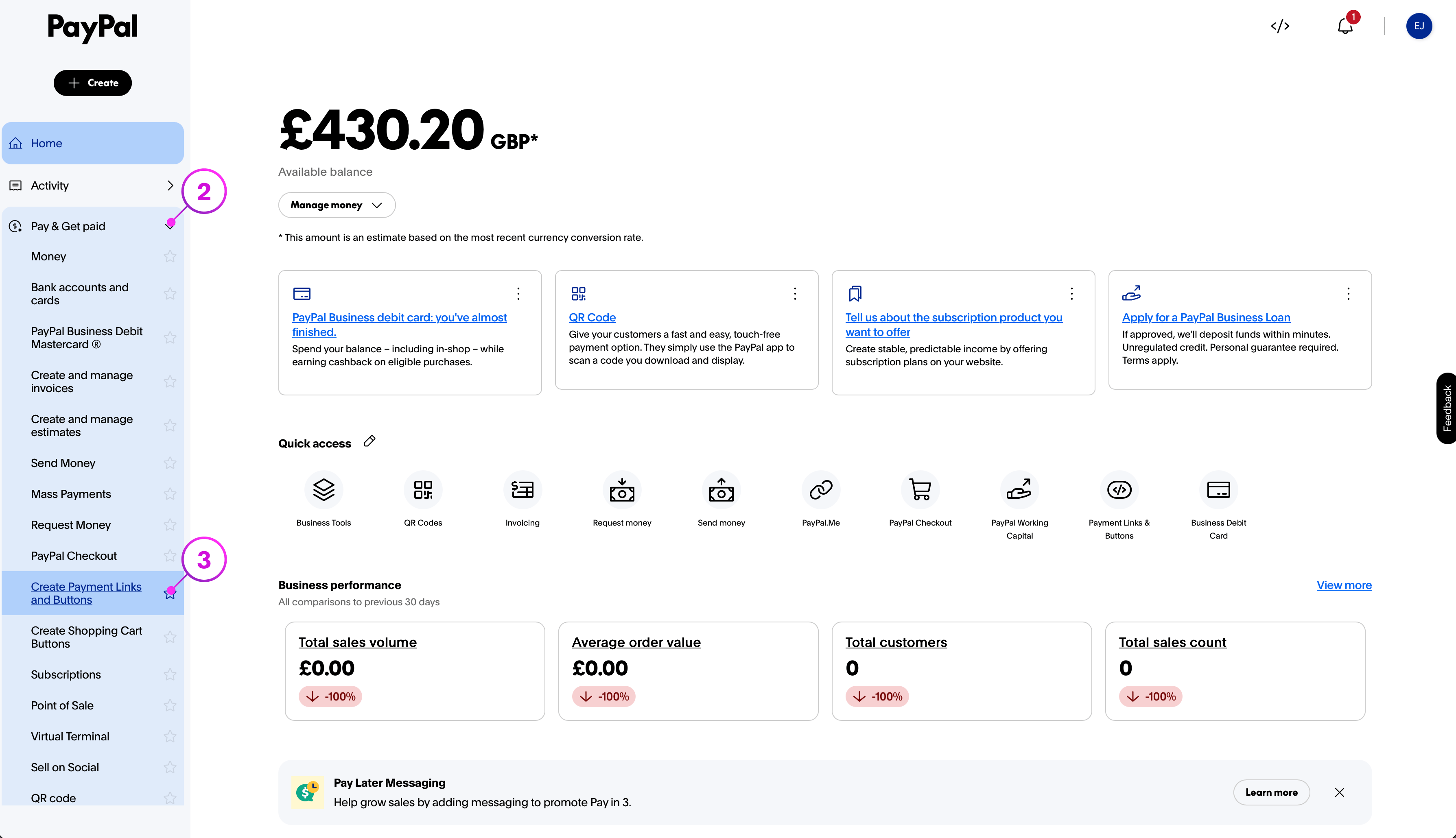
Task: Open PayPal Business debit card almost finished link
Action: coord(399,325)
